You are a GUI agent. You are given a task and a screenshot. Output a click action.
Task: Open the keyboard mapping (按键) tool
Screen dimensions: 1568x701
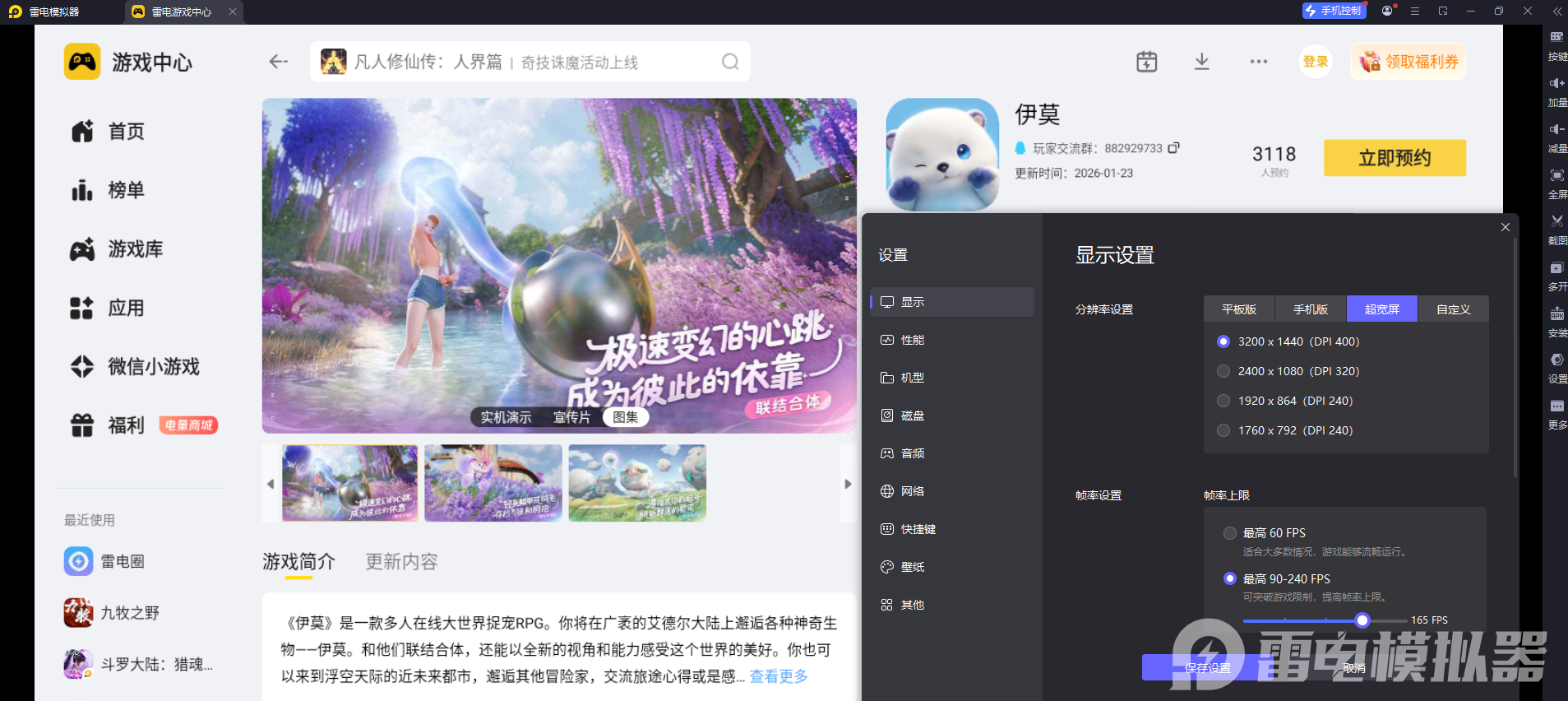1556,45
